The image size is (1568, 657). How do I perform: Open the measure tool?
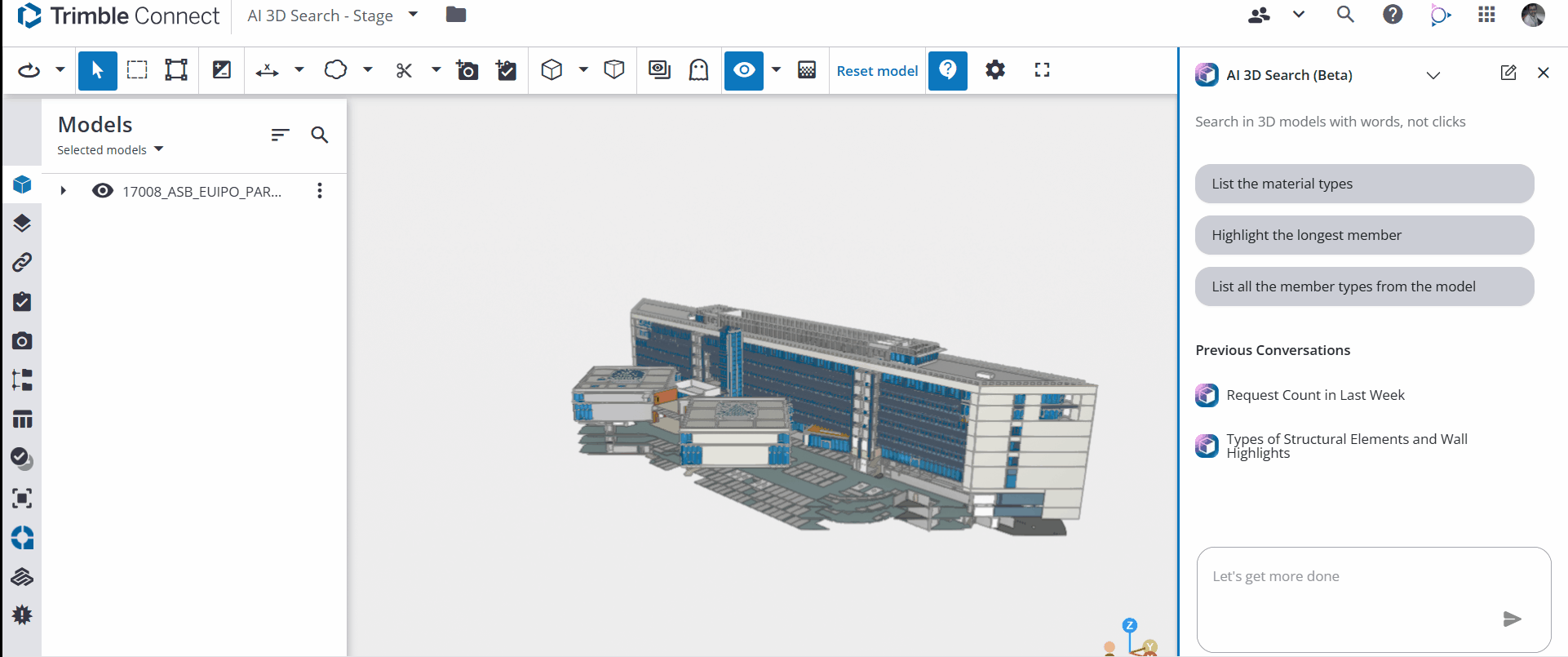coord(268,71)
